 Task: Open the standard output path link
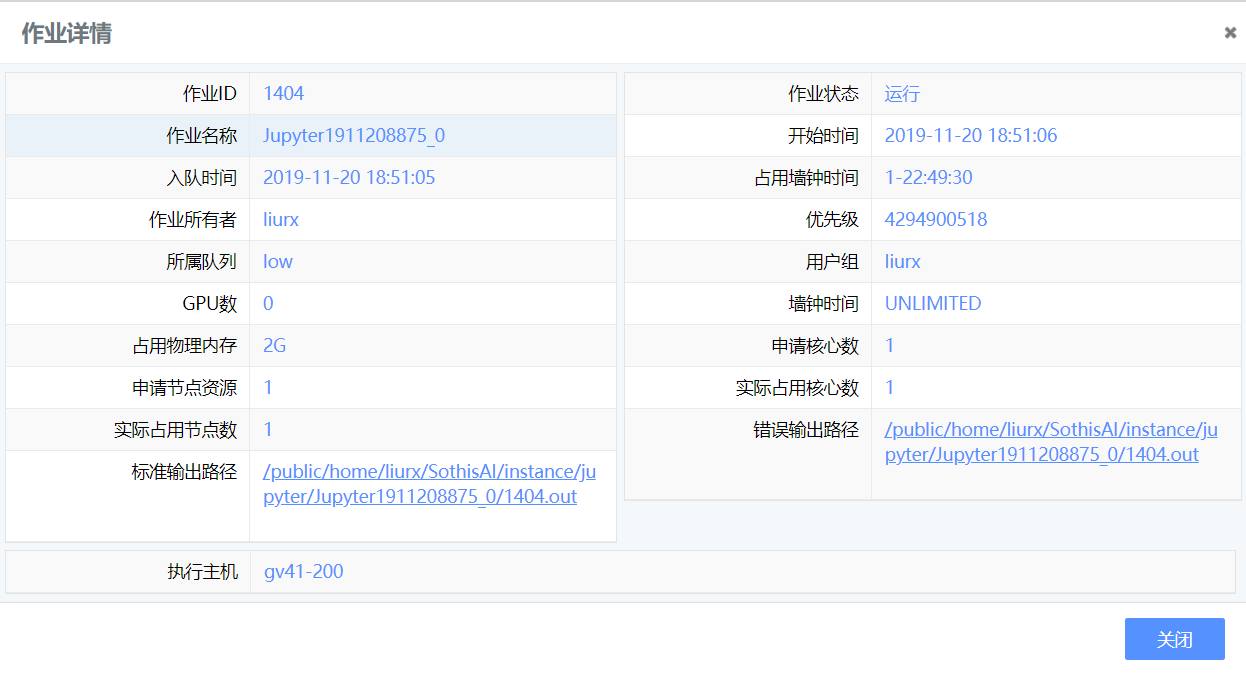(x=429, y=484)
